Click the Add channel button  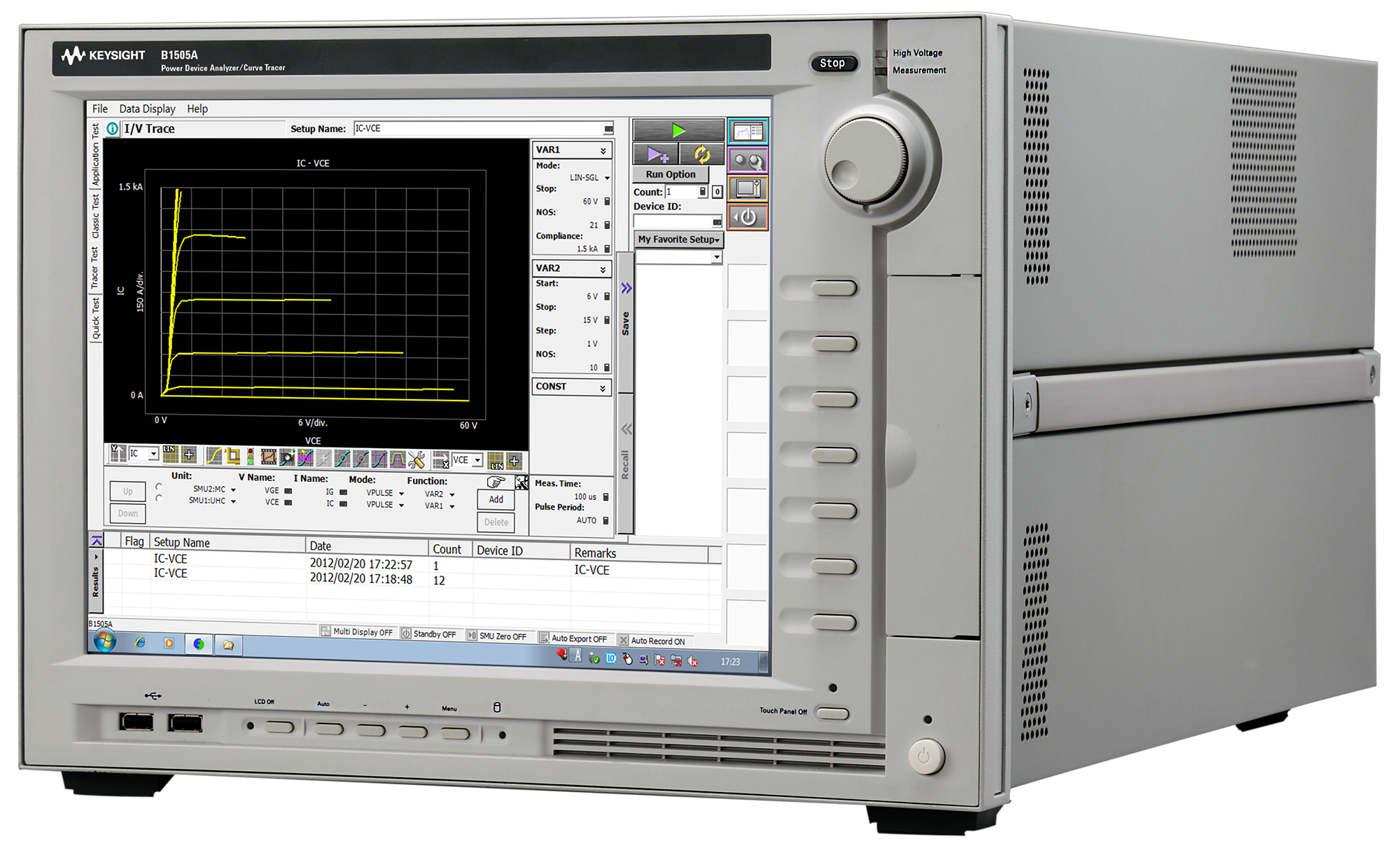click(x=496, y=499)
